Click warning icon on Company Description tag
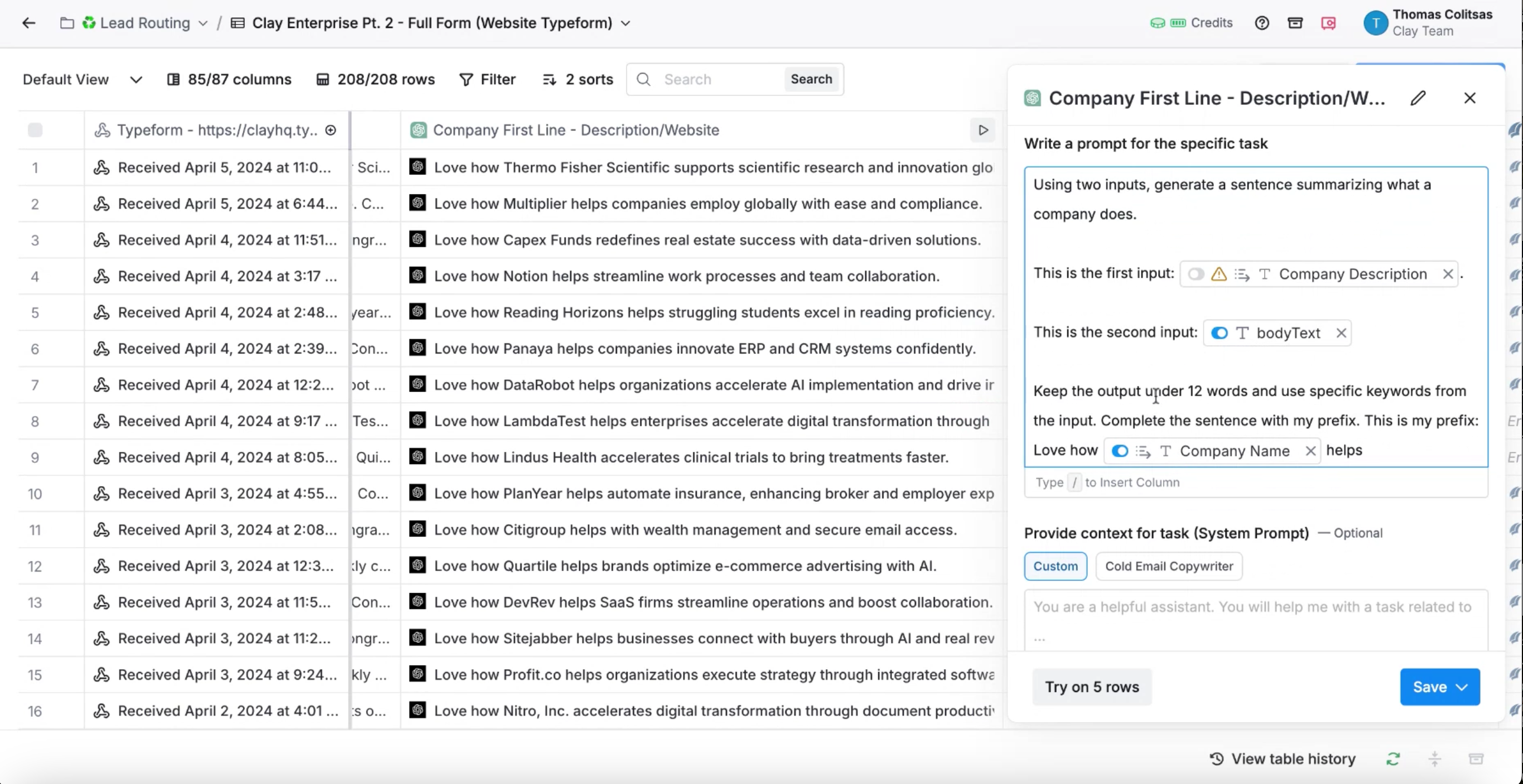This screenshot has width=1523, height=784. [x=1218, y=274]
